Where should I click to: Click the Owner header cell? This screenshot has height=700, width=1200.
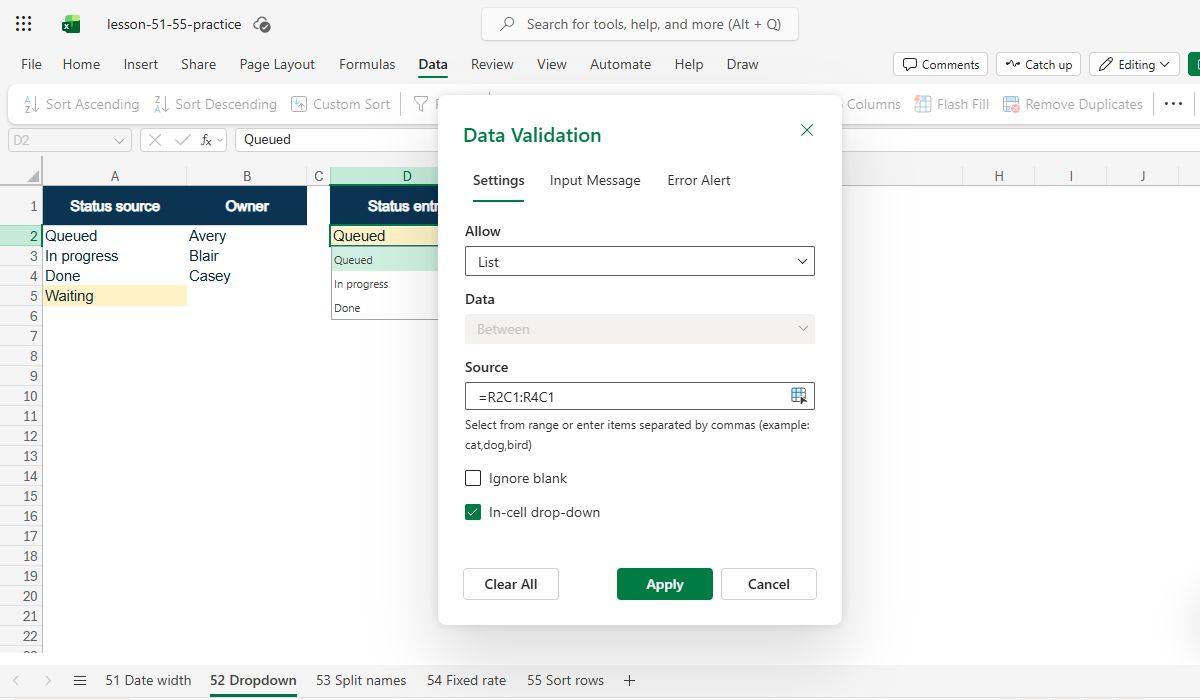click(x=247, y=206)
